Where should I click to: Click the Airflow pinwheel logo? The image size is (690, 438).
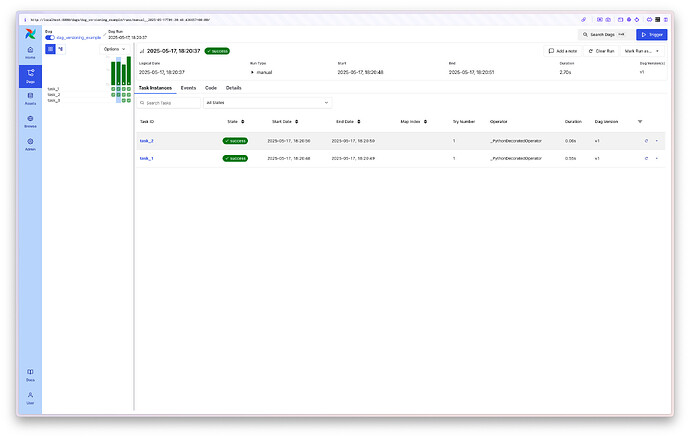(30, 33)
